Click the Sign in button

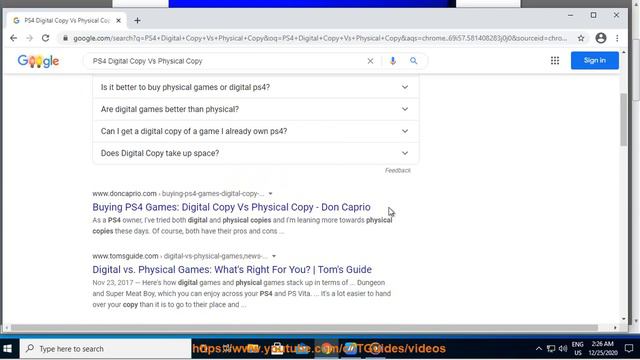595,60
